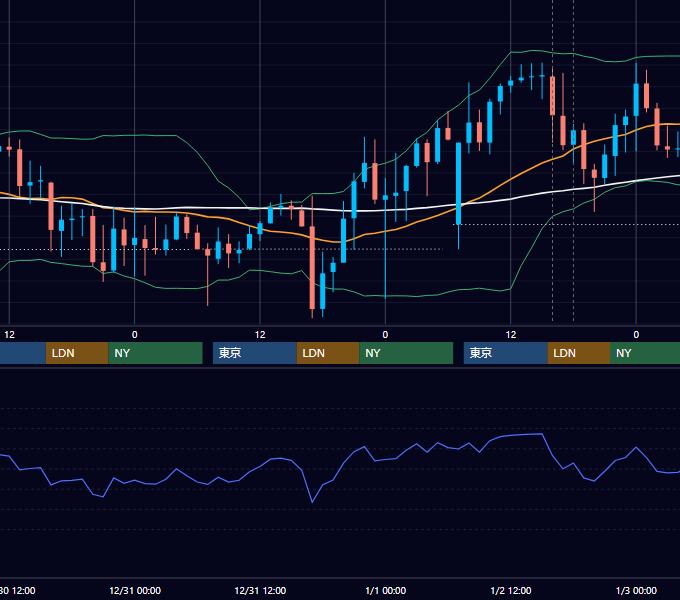This screenshot has width=680, height=600.
Task: Click the 12/31 00:00 date label
Action: 135,590
